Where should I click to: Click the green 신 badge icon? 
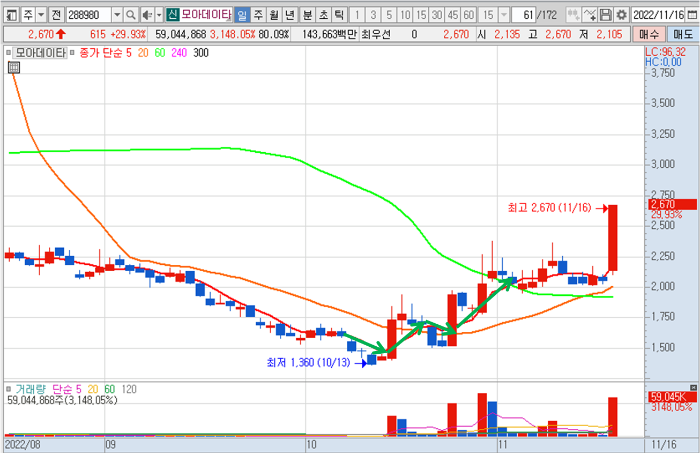(172, 15)
